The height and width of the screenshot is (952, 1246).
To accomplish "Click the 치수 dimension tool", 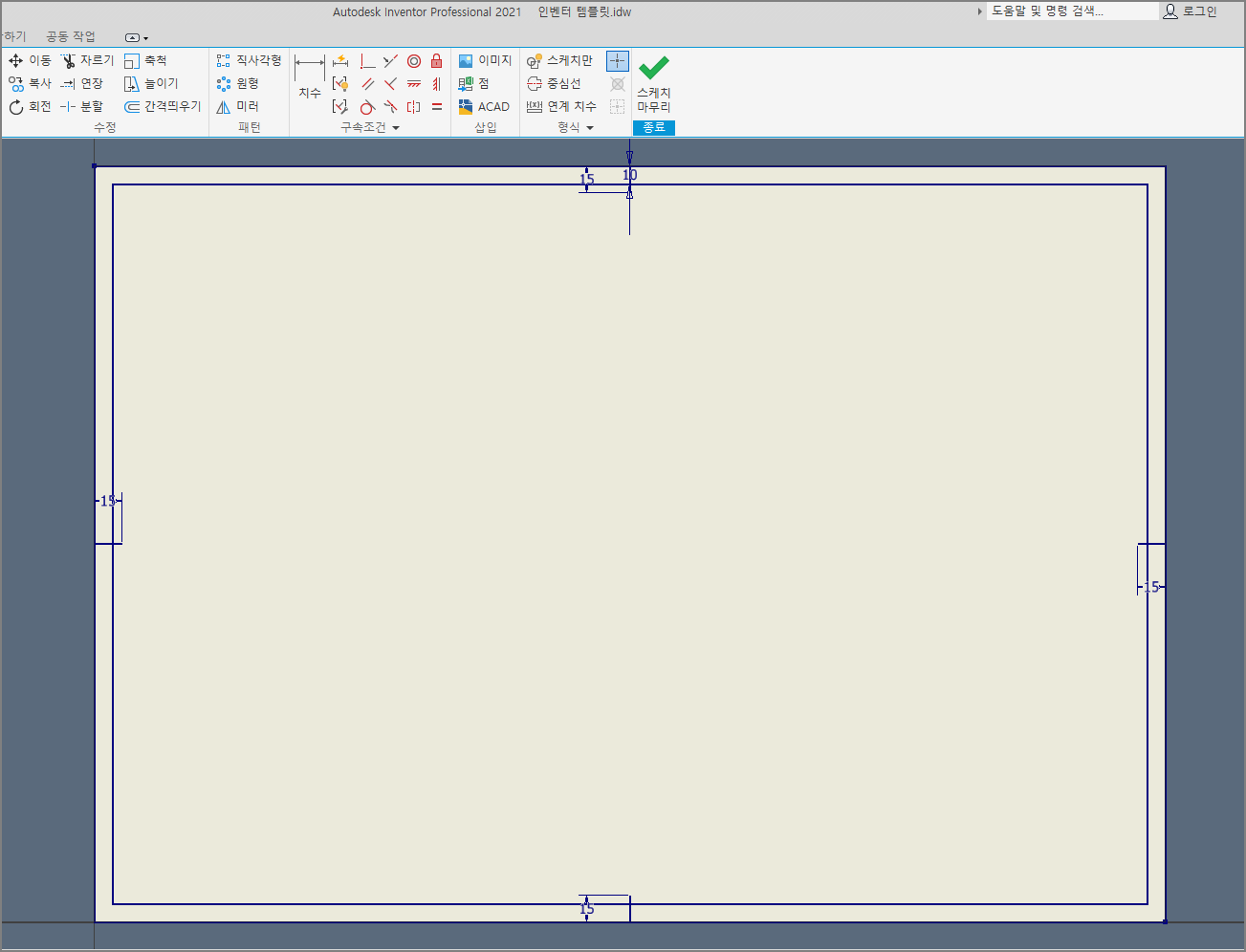I will [x=310, y=76].
